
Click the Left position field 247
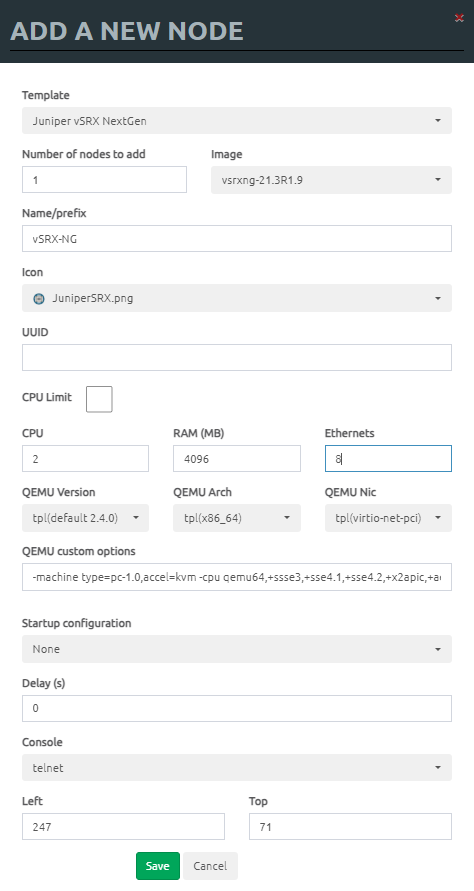pos(123,827)
